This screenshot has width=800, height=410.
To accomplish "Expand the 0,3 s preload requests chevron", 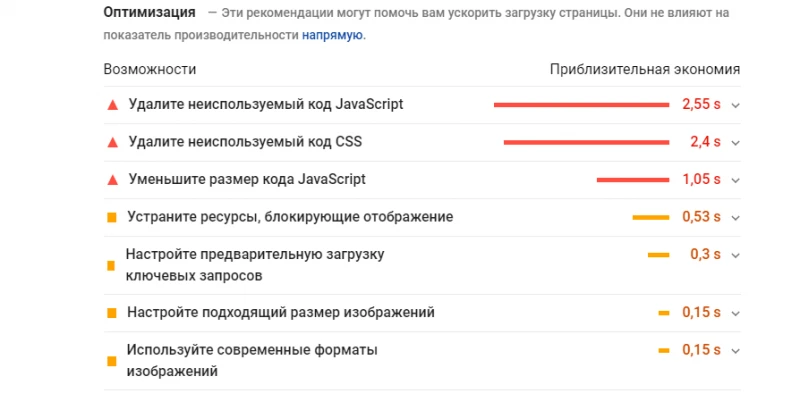I will click(735, 255).
